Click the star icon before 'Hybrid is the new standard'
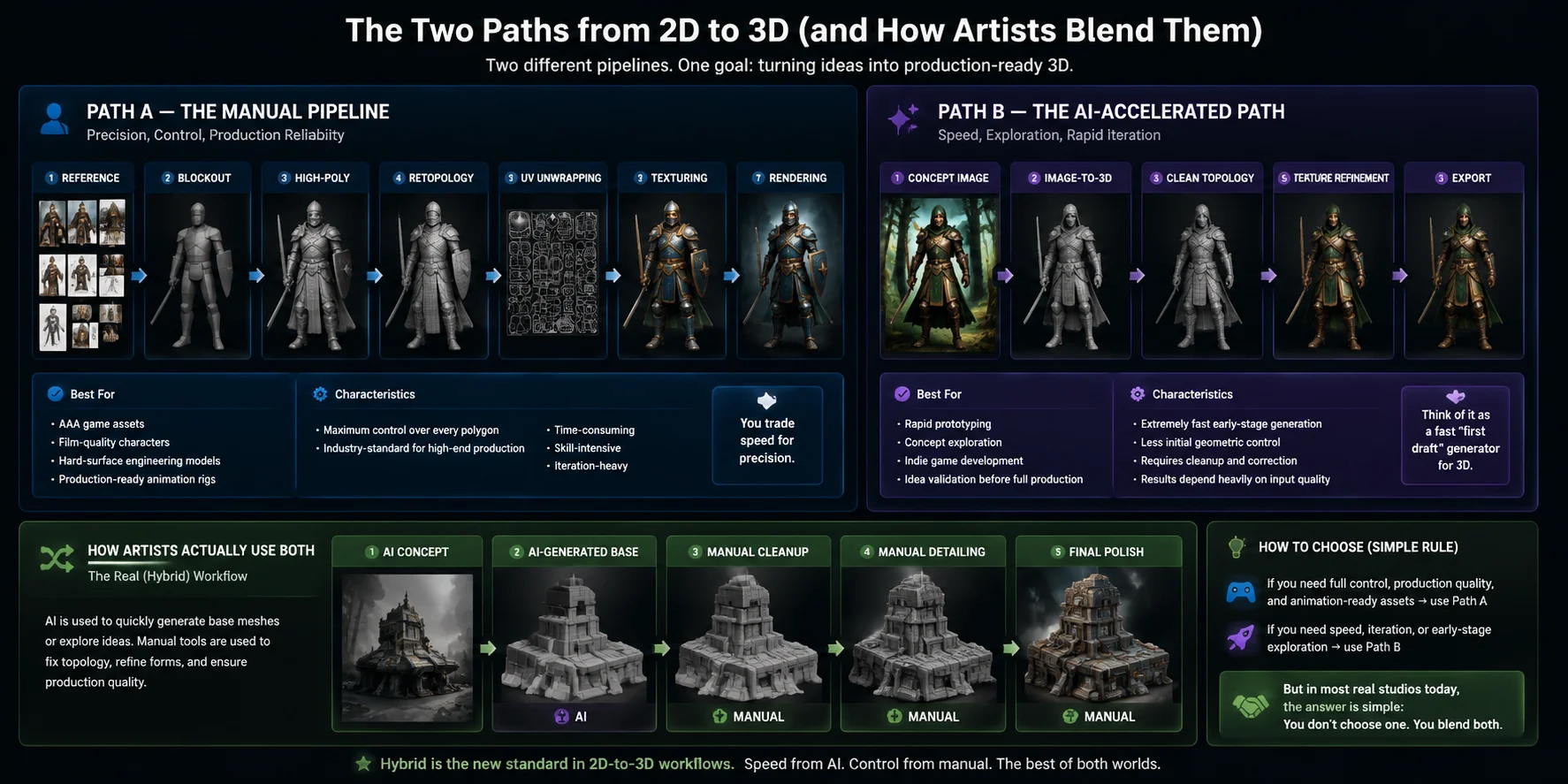 click(x=363, y=764)
